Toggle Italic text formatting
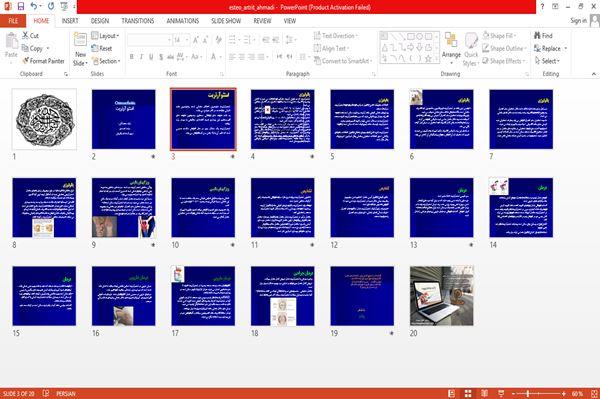Image resolution: width=600 pixels, height=399 pixels. (141, 57)
